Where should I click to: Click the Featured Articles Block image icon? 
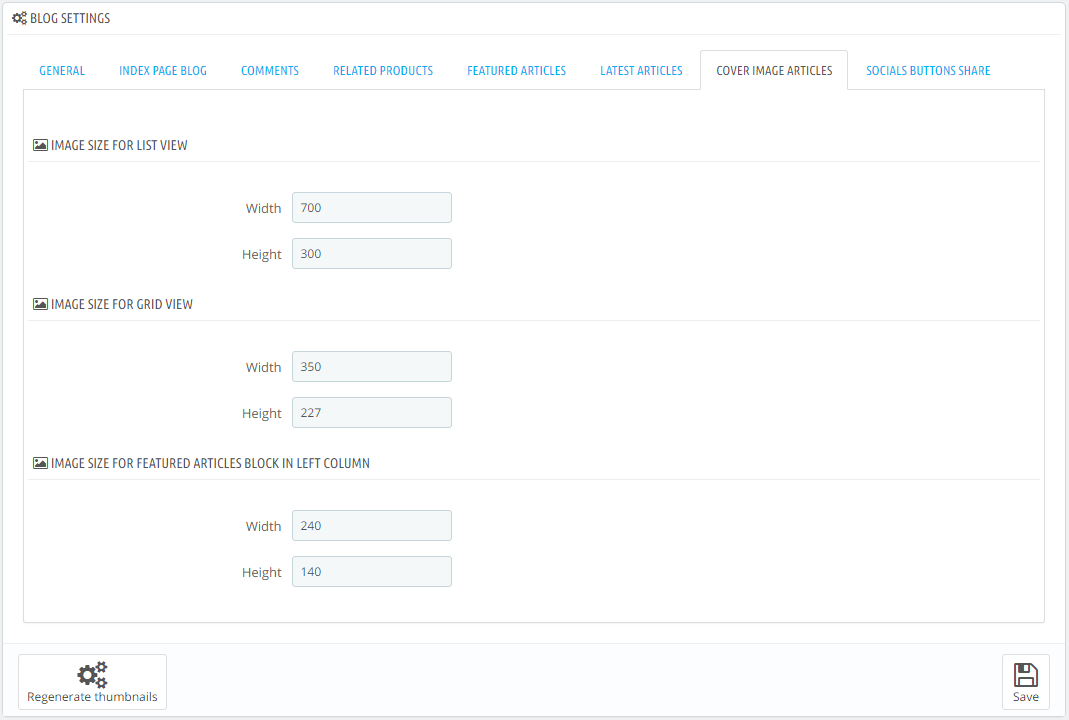(x=40, y=463)
